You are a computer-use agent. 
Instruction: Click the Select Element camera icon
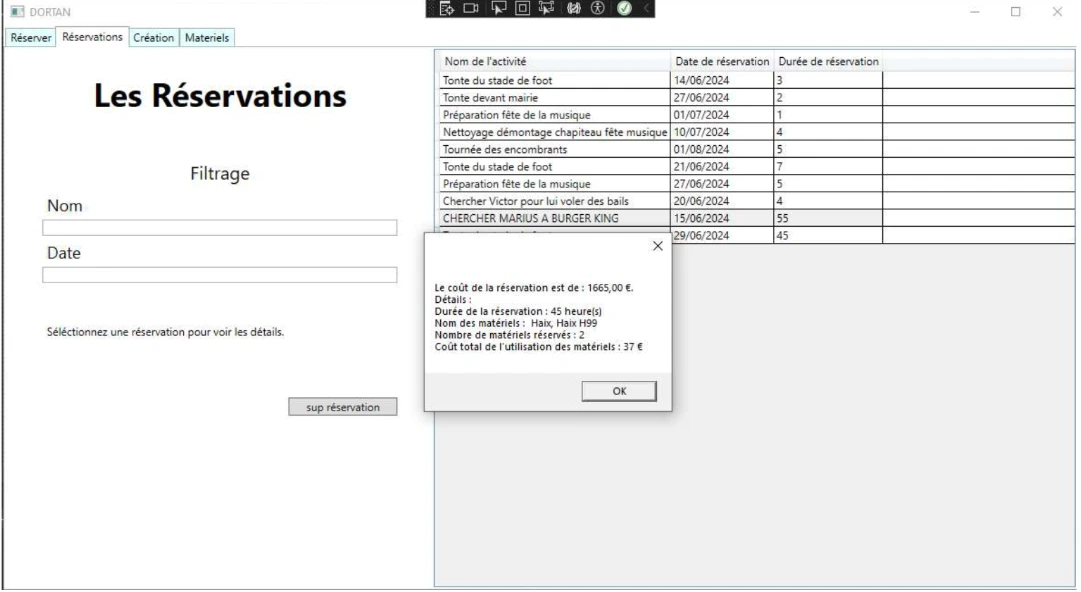coord(471,8)
